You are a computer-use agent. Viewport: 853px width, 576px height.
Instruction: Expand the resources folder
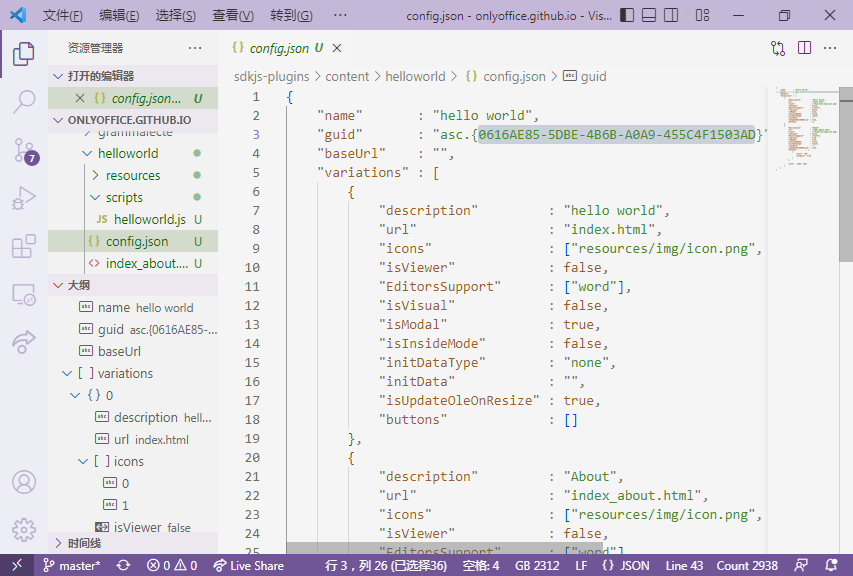click(95, 176)
